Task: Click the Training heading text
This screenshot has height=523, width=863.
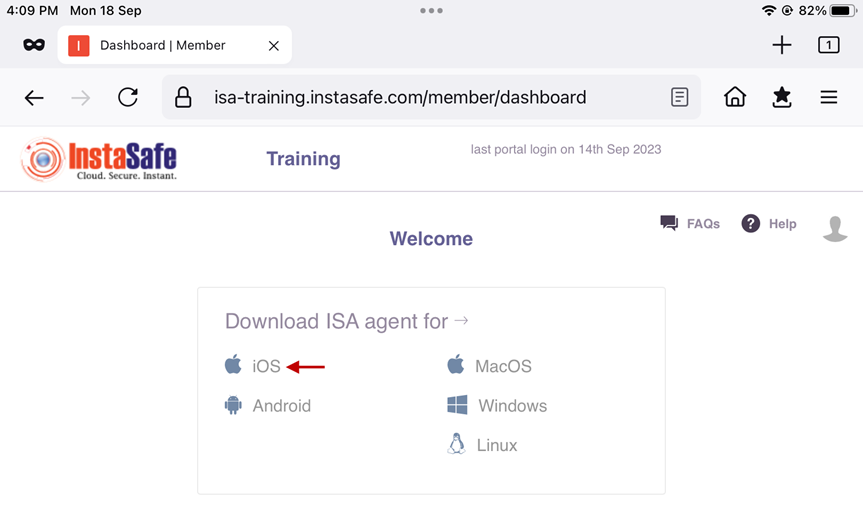Action: pos(303,159)
